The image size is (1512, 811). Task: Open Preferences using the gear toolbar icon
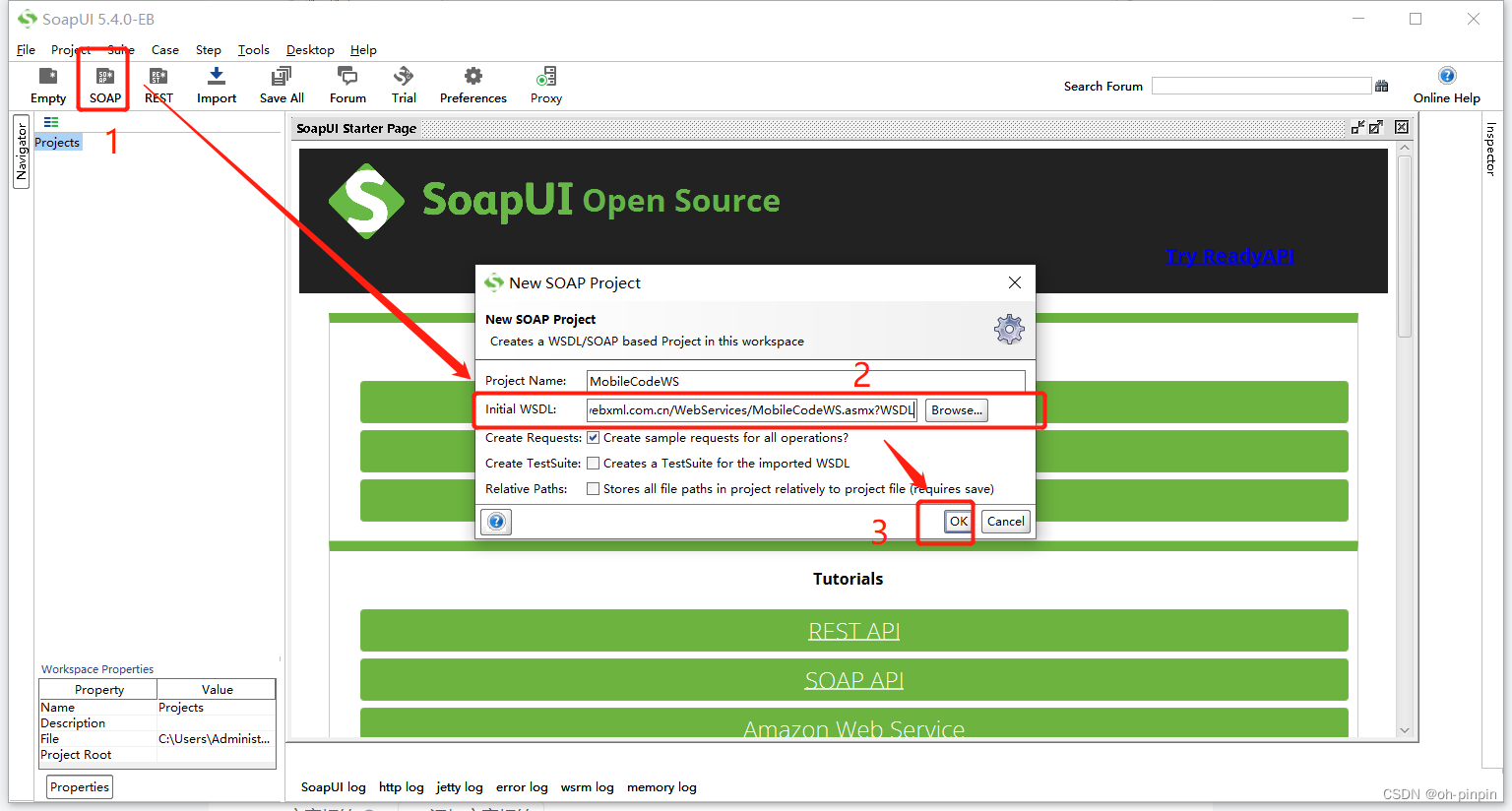472,85
